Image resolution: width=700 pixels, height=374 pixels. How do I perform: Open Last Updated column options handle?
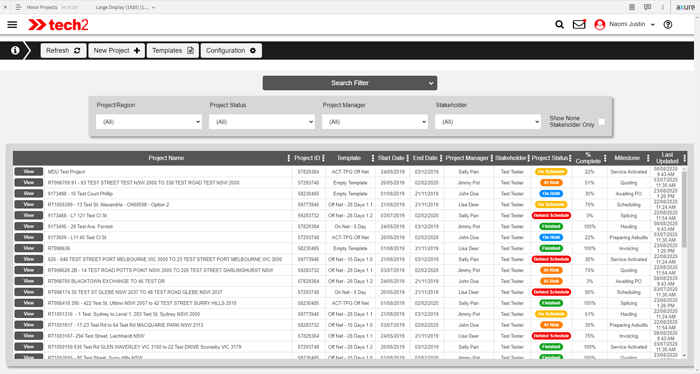(684, 158)
